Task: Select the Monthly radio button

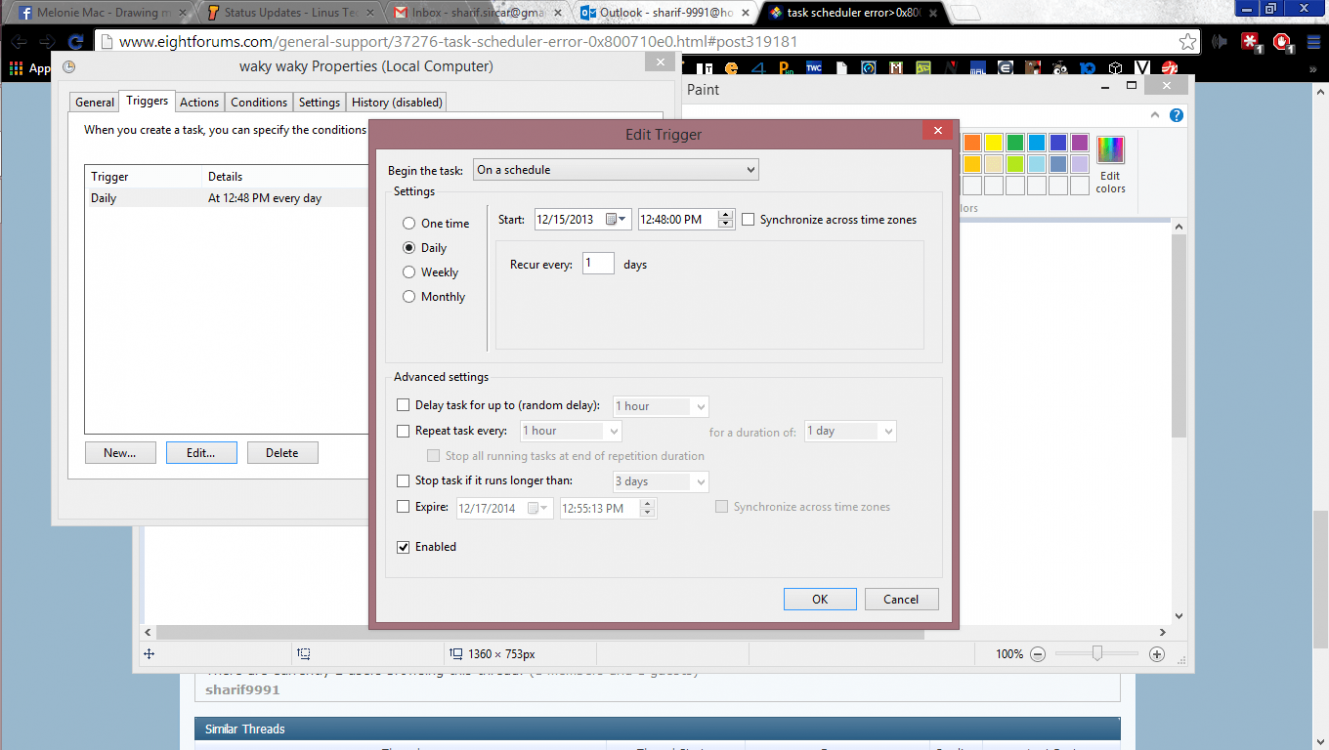Action: click(x=409, y=296)
